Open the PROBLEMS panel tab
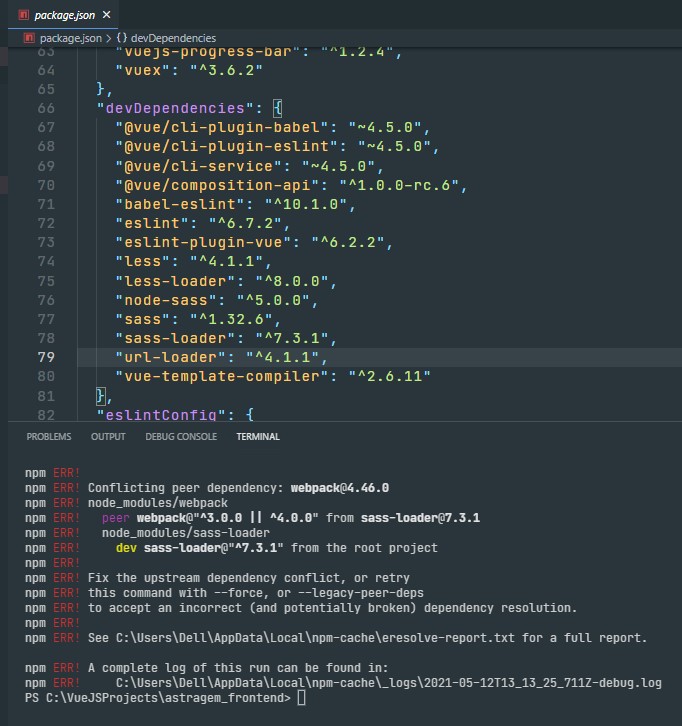 point(49,437)
